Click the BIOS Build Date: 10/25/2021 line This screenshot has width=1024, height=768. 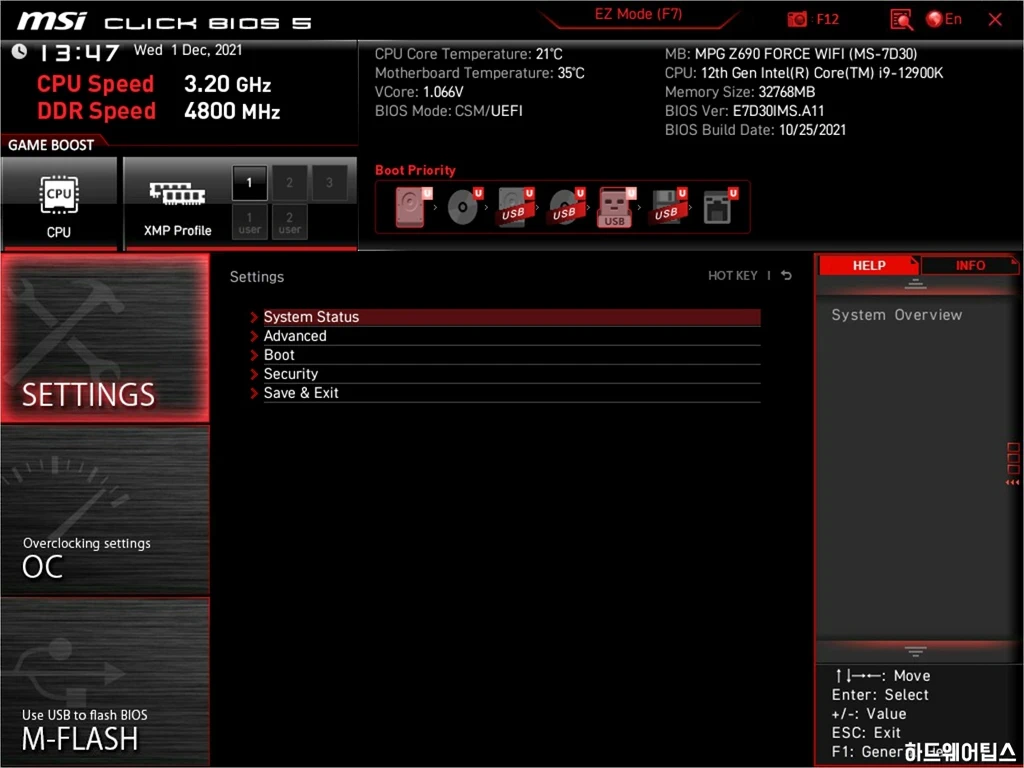coord(755,130)
